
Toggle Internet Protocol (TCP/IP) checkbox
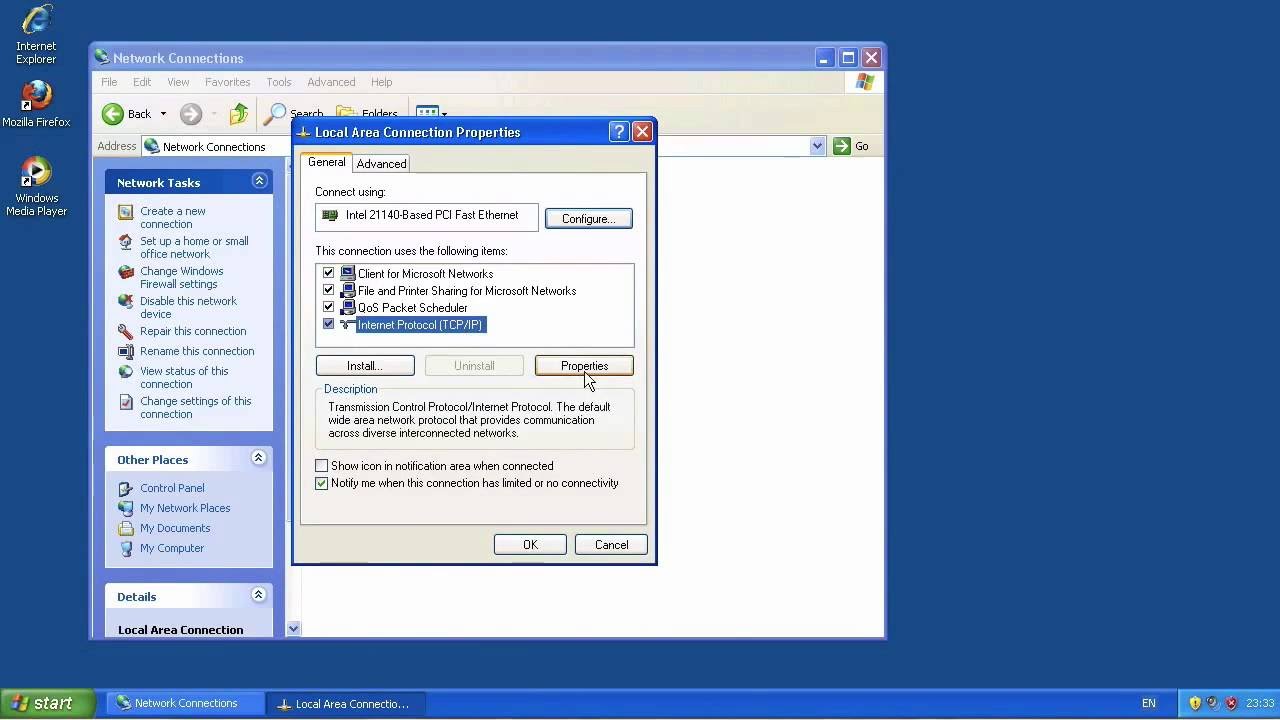point(328,324)
